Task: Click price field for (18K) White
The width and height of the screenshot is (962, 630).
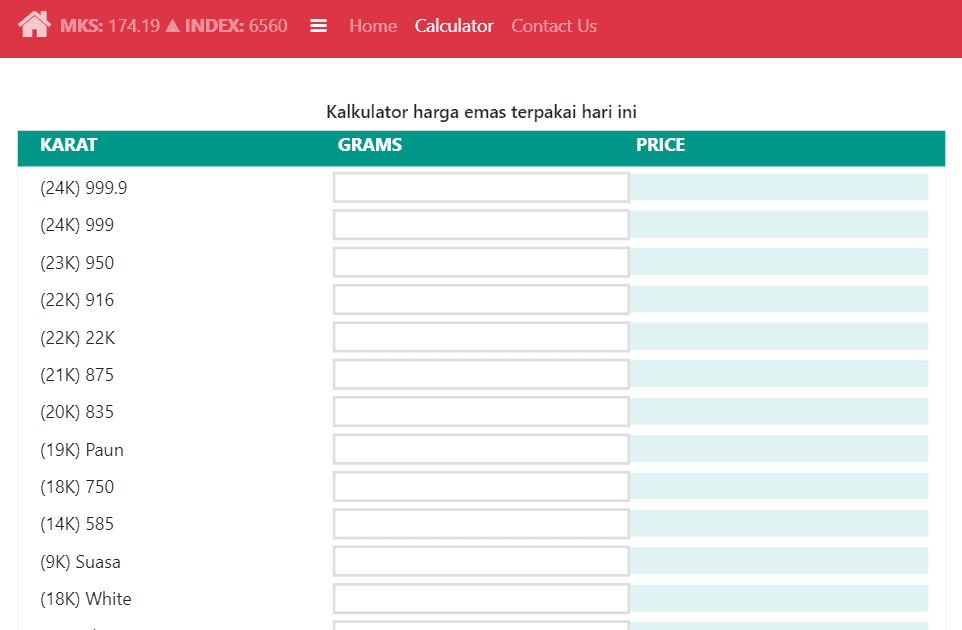Action: [779, 599]
